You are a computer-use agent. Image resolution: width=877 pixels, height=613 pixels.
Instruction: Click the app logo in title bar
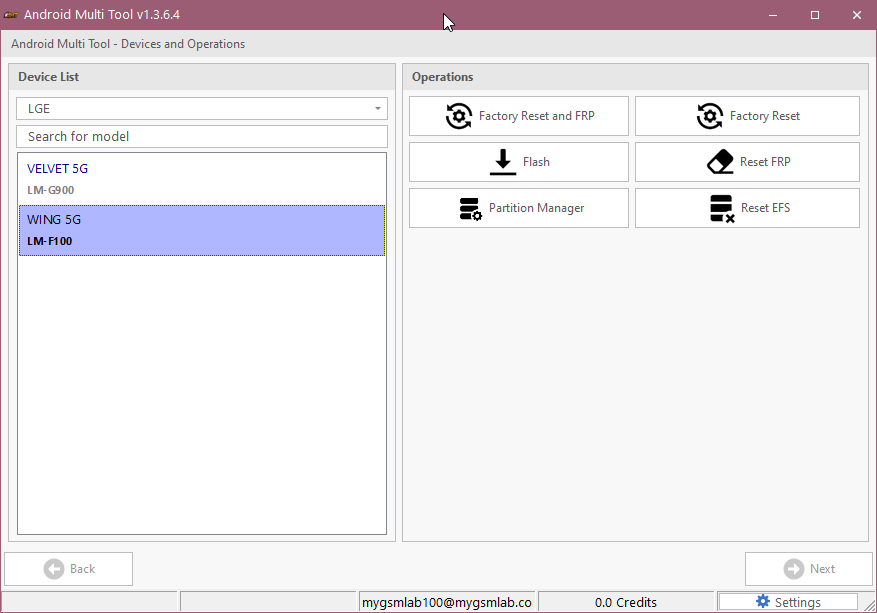(x=11, y=15)
